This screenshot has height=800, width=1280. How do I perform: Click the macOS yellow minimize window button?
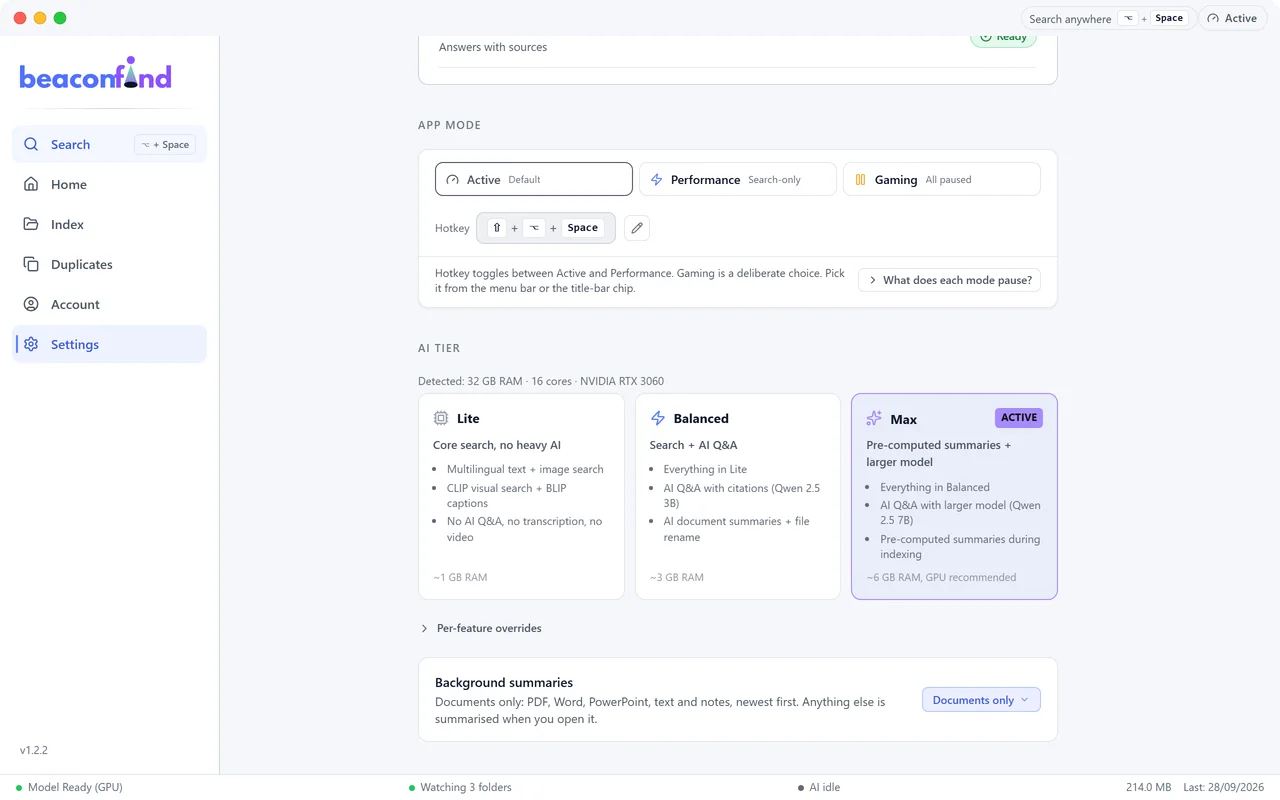[40, 18]
